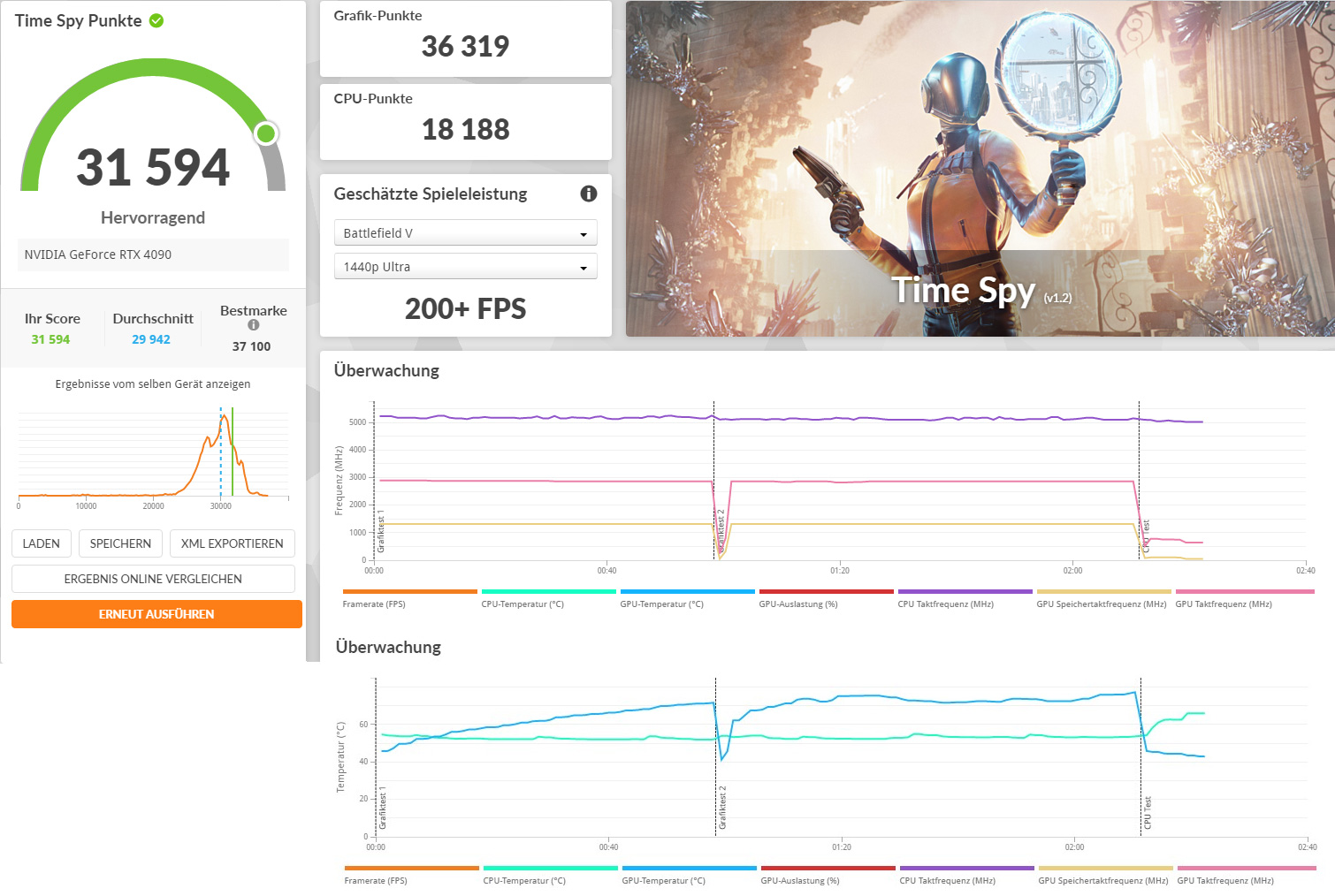Screen dimensions: 1335x896
Task: Toggle GPU Speichertaktfrequenz legend in temperature chart
Action: tap(1105, 875)
